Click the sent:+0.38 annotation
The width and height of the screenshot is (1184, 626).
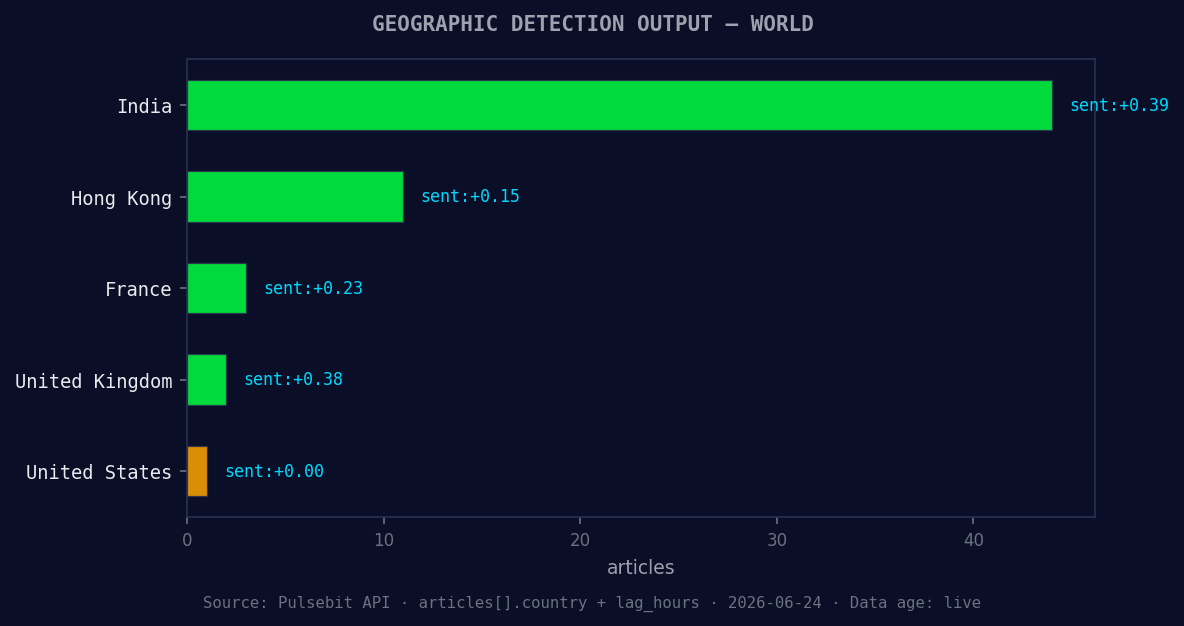[294, 379]
